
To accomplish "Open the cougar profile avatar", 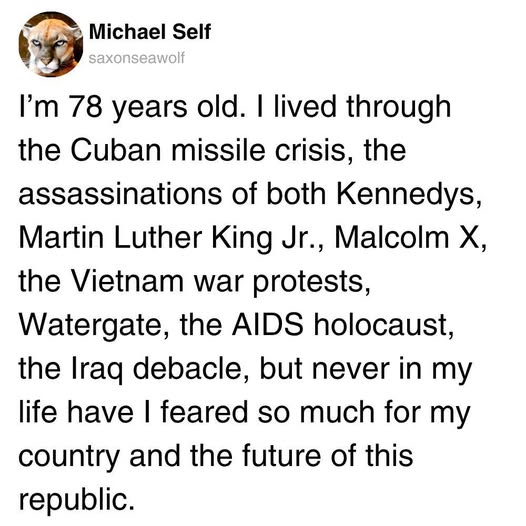I will point(51,44).
